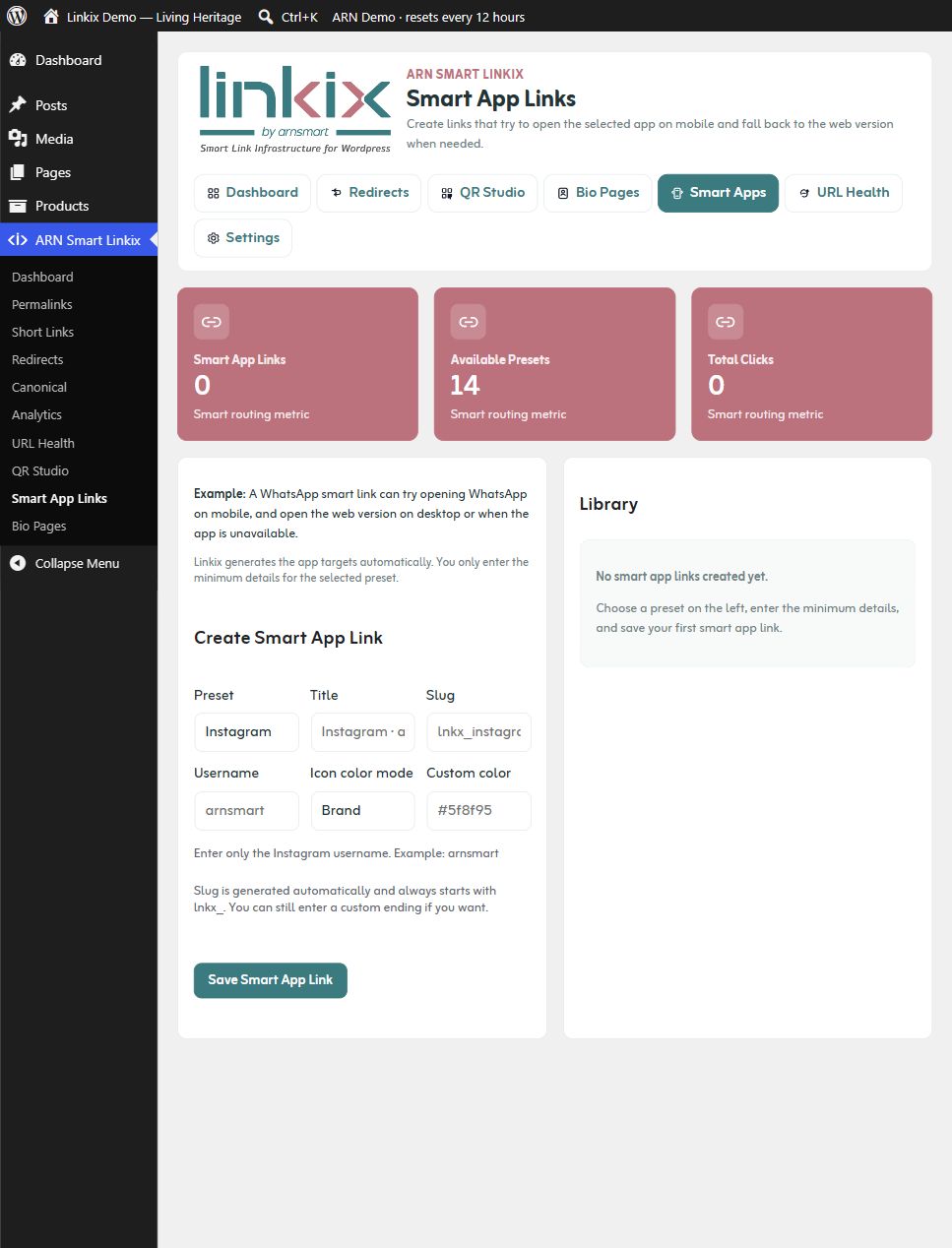The height and width of the screenshot is (1248, 952).
Task: Click the link icon on Smart App Links card
Action: coord(212,322)
